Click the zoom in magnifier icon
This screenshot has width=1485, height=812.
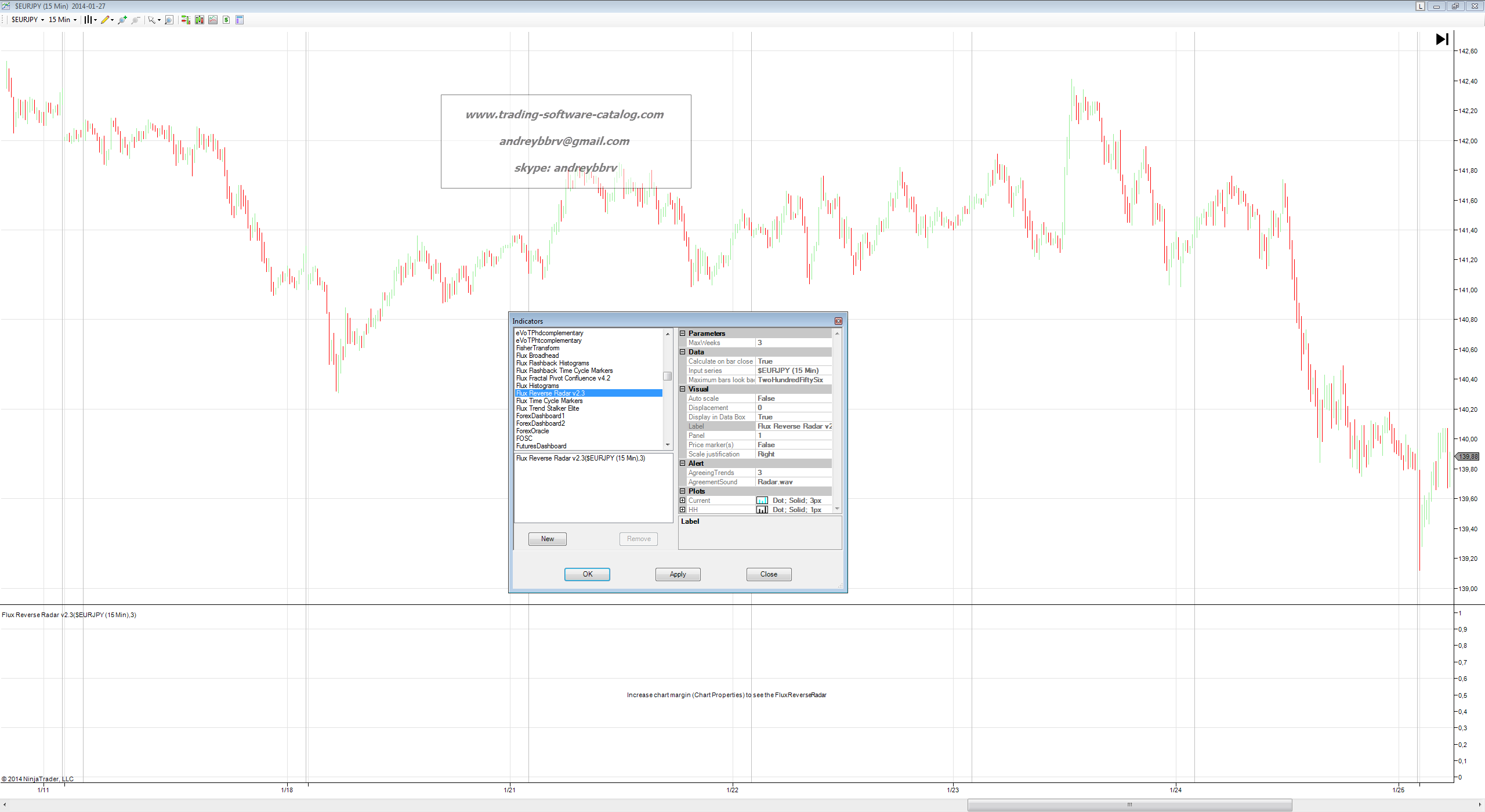click(122, 20)
